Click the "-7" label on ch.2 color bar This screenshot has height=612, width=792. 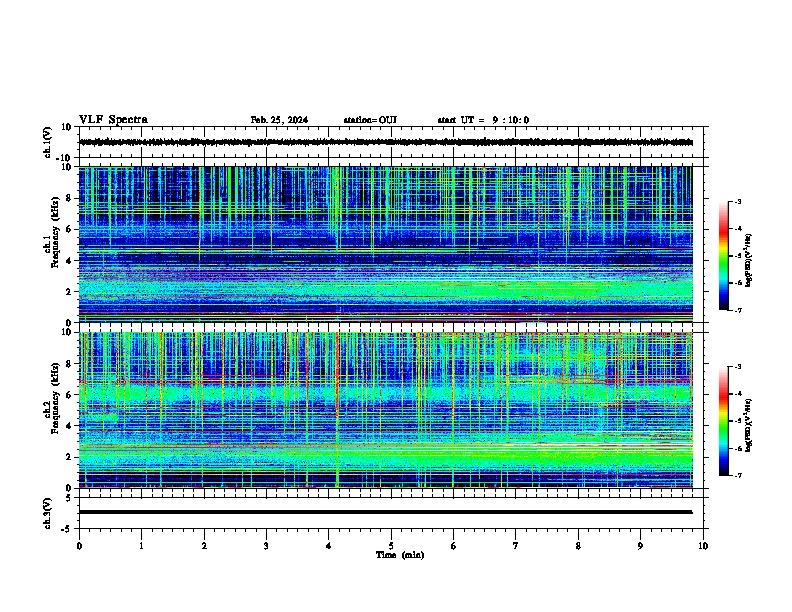[x=737, y=476]
